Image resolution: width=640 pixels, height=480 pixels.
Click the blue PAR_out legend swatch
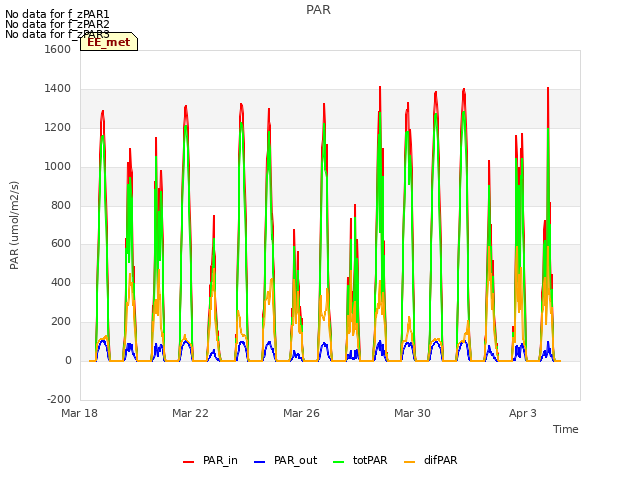coord(260,462)
